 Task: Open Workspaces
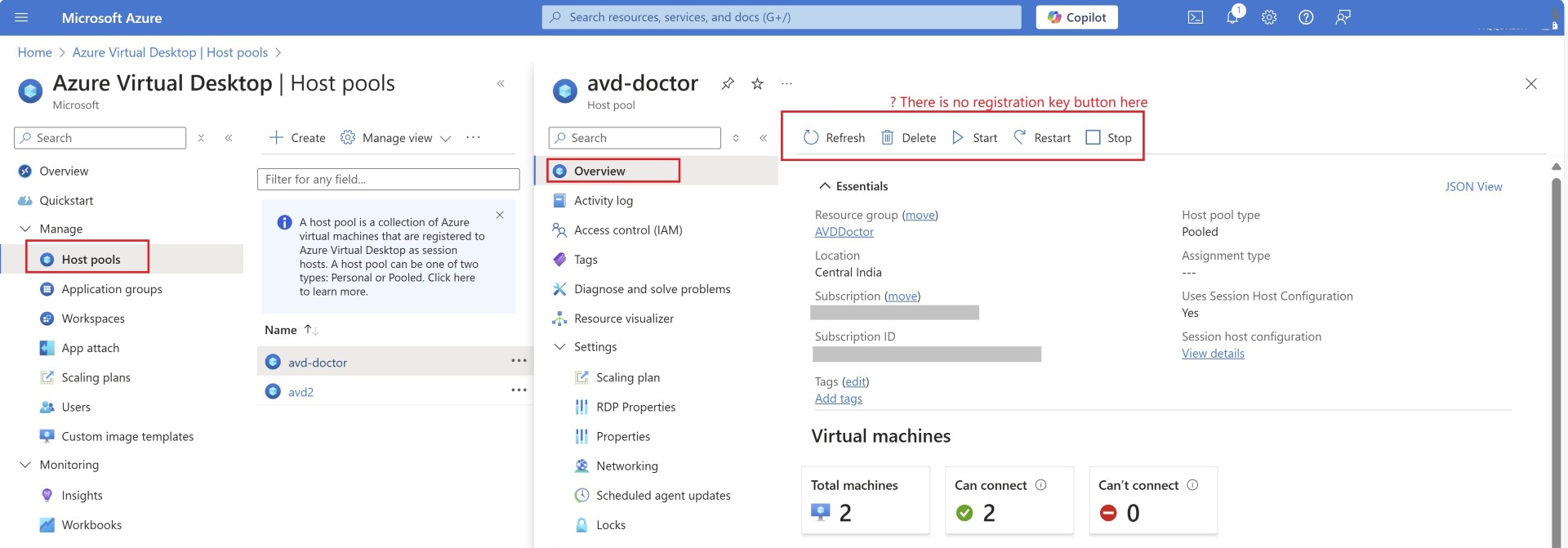(93, 319)
